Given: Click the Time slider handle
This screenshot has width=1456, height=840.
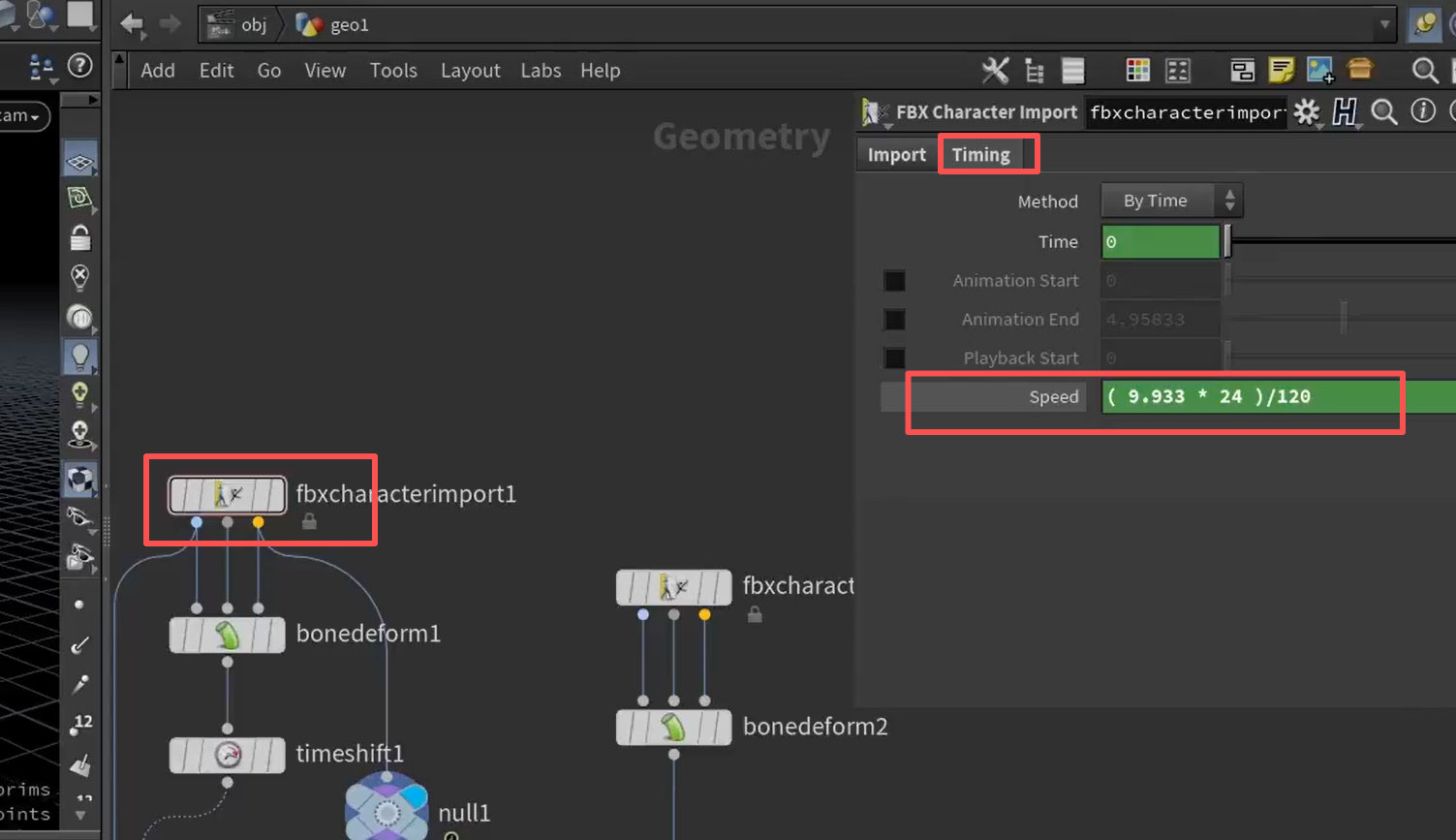Looking at the screenshot, I should click(1227, 241).
